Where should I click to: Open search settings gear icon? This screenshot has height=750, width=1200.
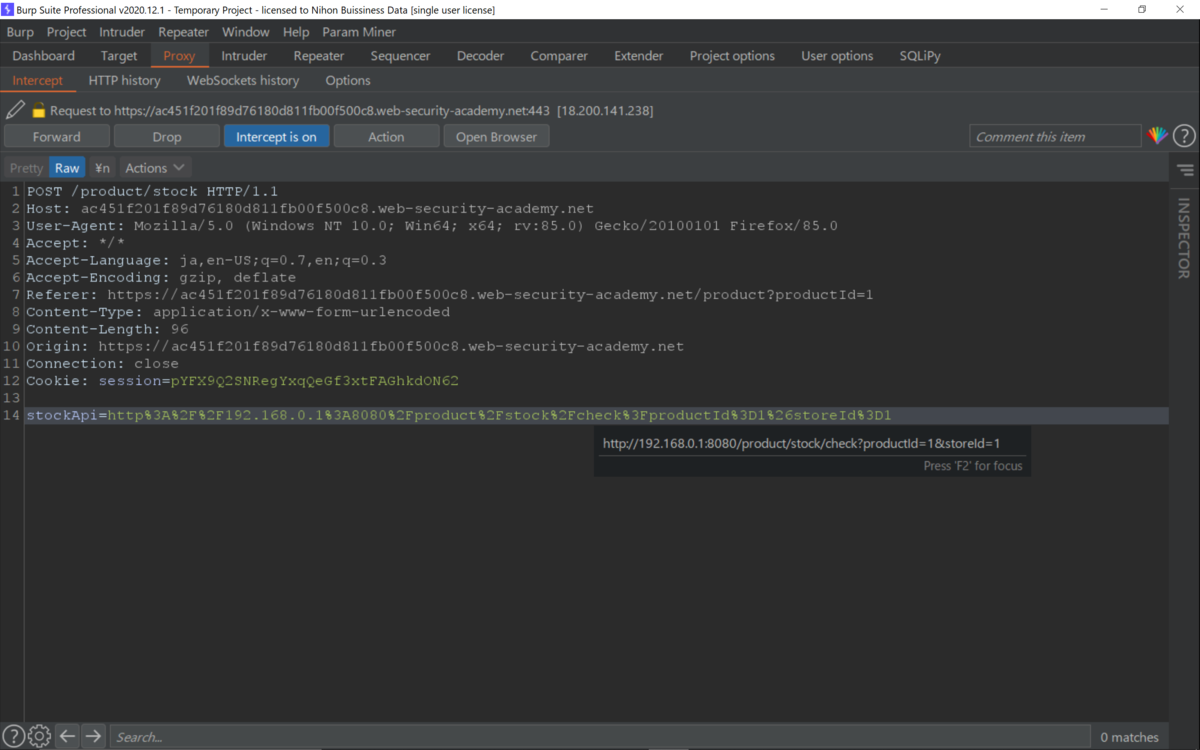pyautogui.click(x=39, y=737)
